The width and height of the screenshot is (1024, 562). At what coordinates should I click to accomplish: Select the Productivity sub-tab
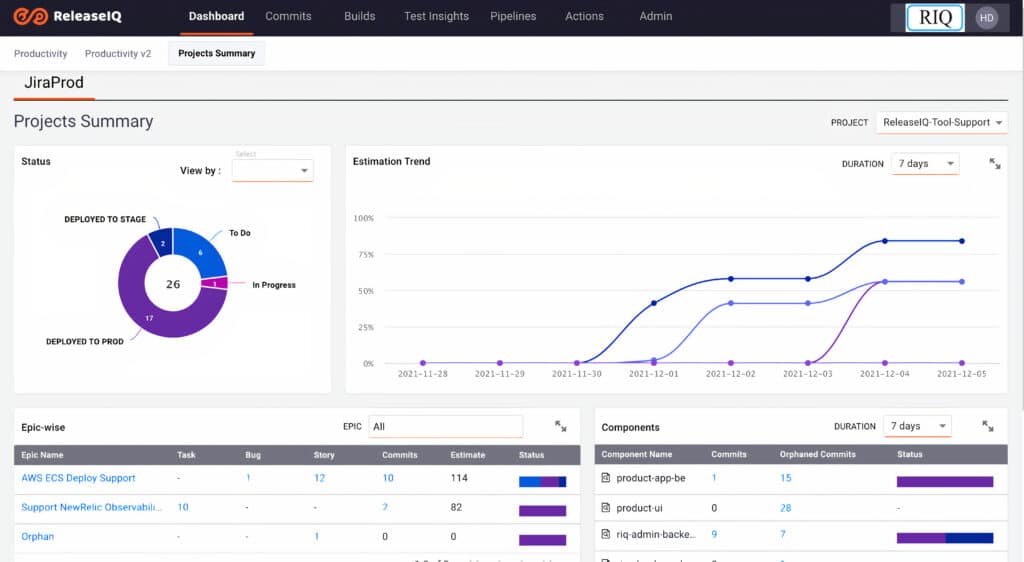click(x=40, y=54)
